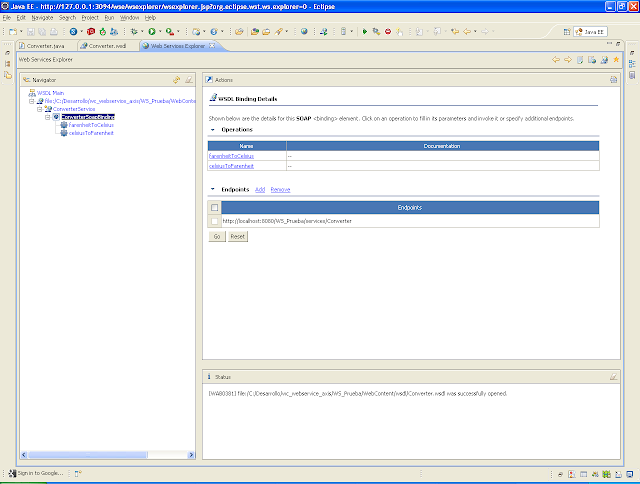
Task: Click the red JPA icon in toolbar
Action: [x=91, y=31]
